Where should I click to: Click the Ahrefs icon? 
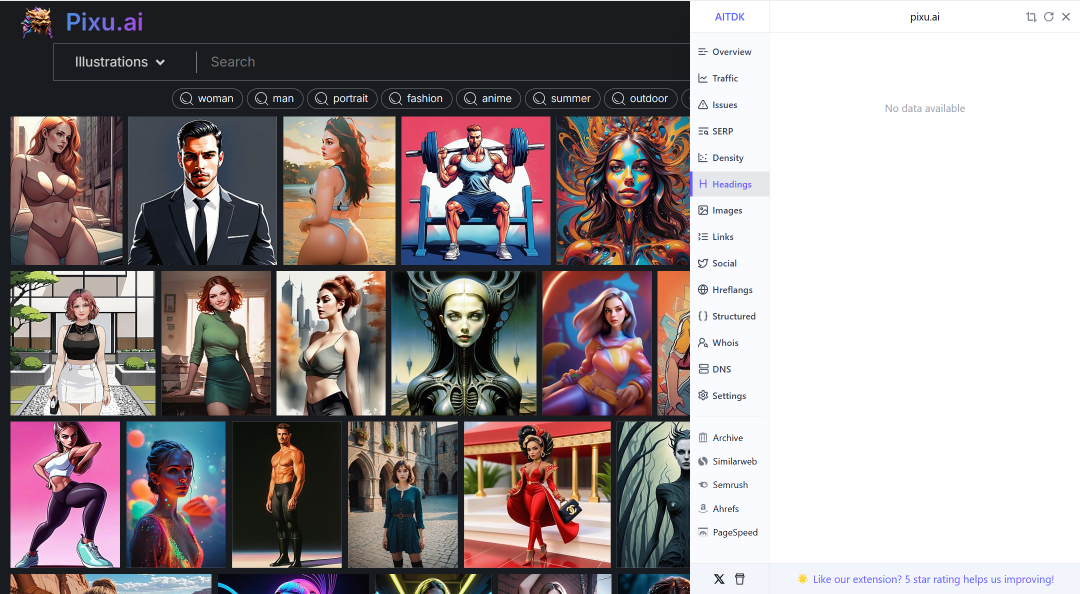coord(703,509)
